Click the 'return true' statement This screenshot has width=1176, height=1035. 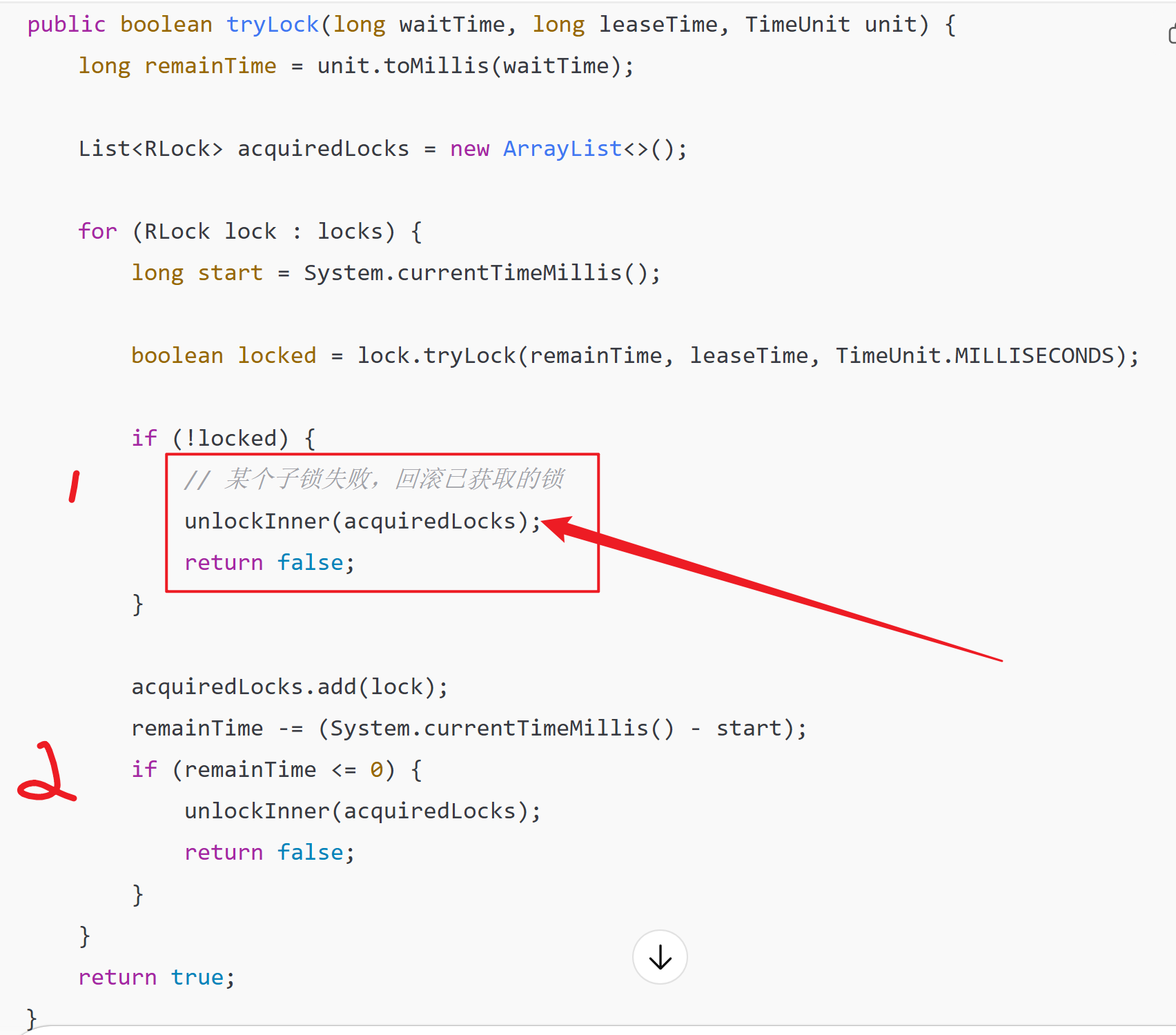click(156, 977)
